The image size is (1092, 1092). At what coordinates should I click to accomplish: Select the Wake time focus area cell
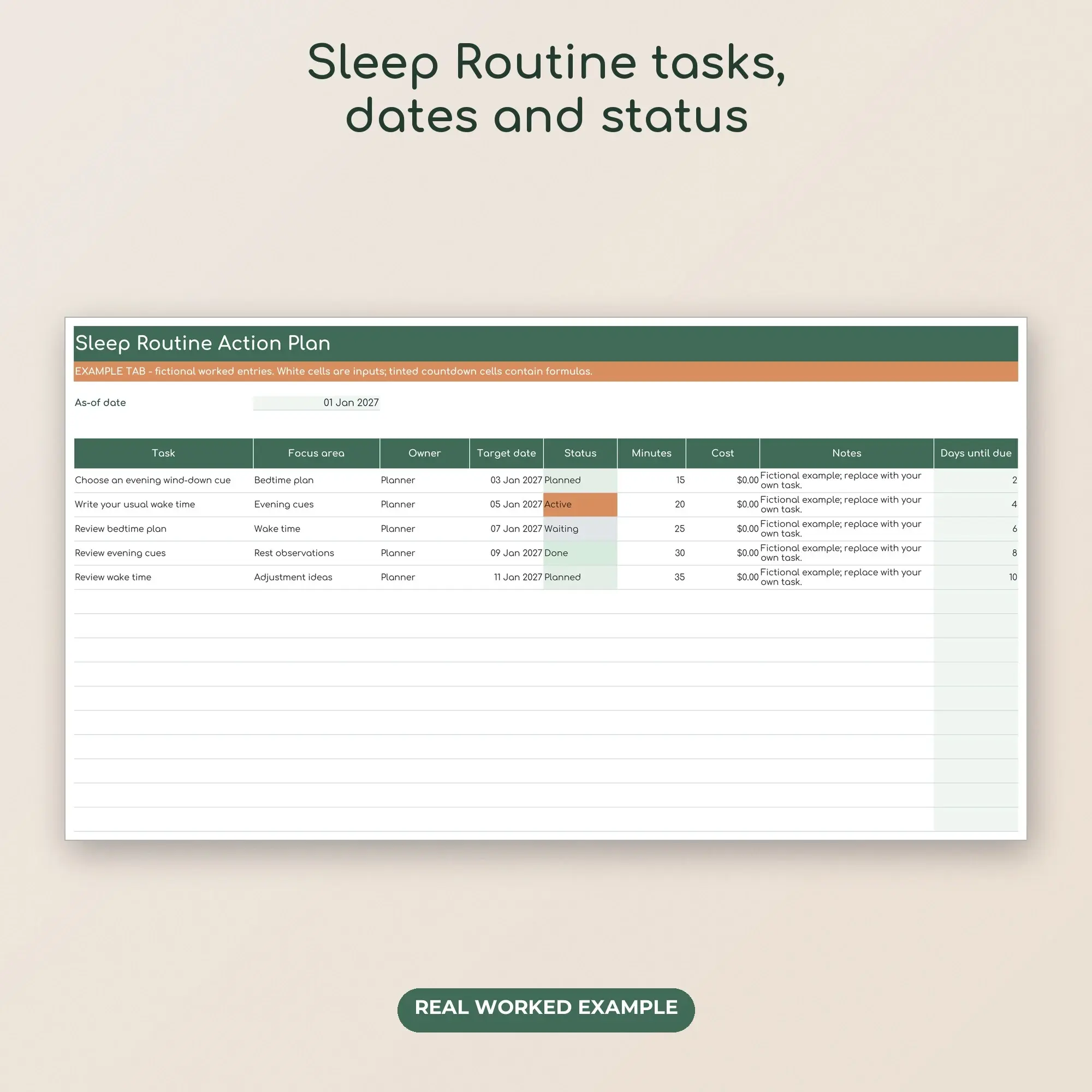click(317, 529)
